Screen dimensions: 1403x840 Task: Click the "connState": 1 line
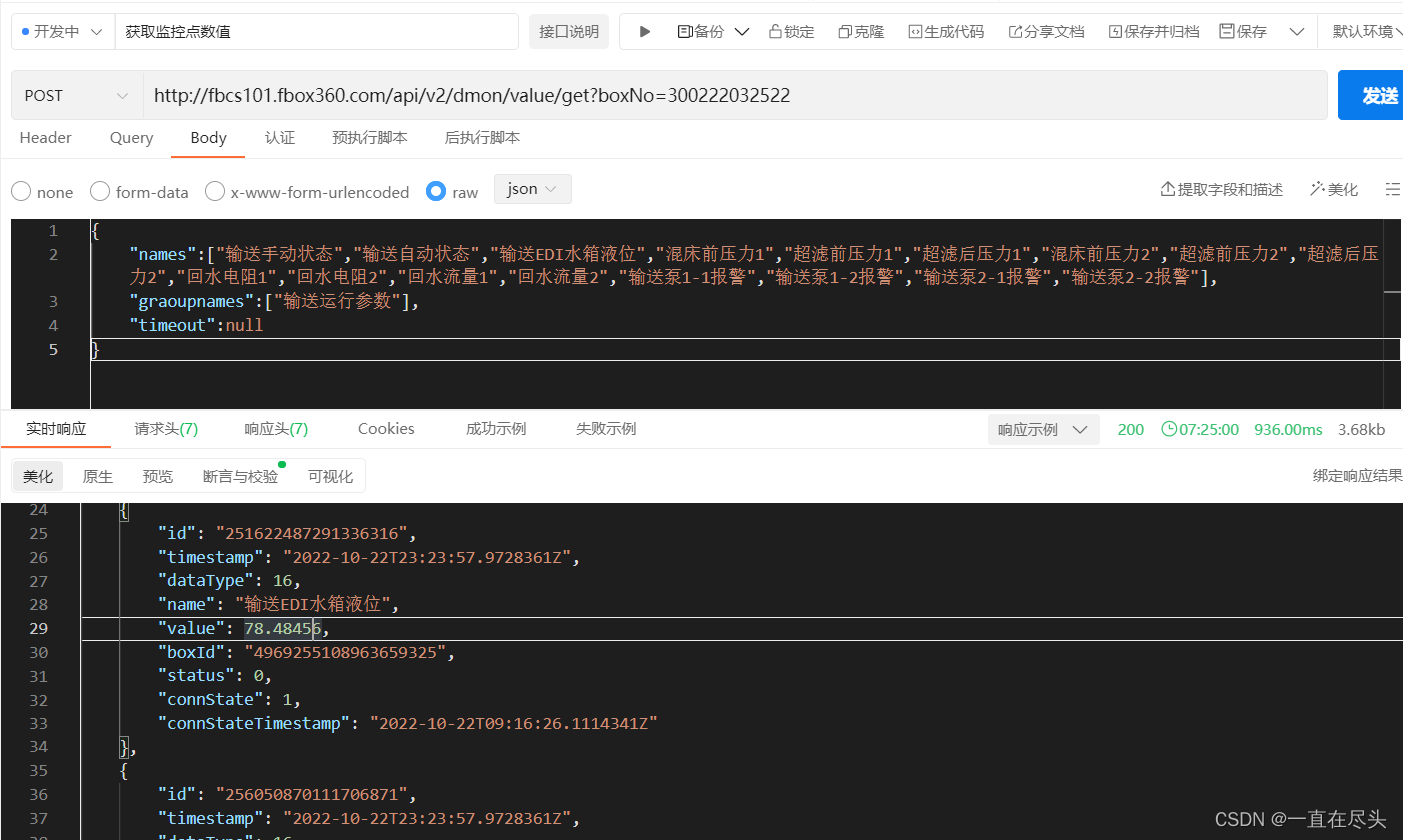(x=229, y=699)
